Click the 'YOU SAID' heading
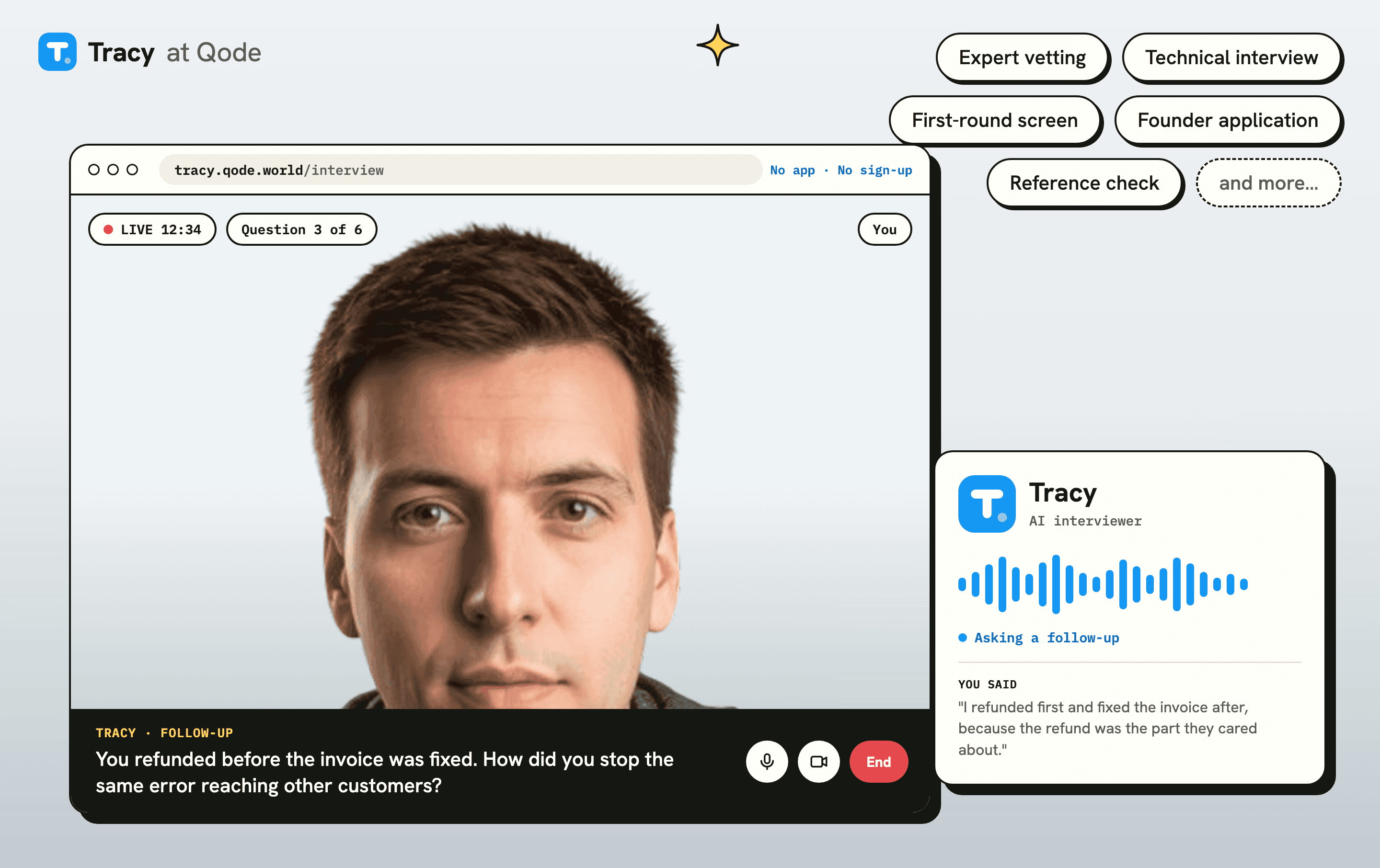The width and height of the screenshot is (1380, 868). [x=987, y=684]
